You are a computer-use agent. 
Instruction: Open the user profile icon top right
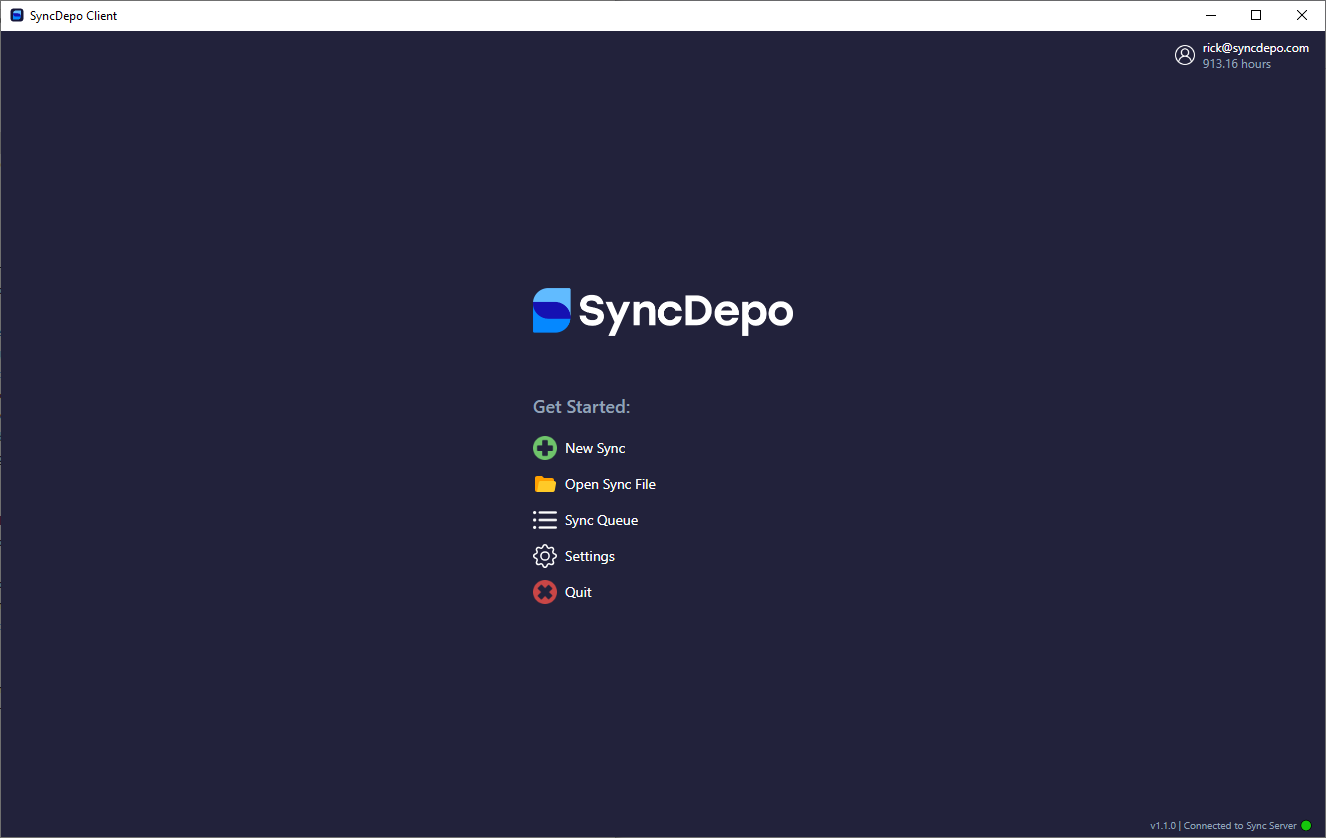[x=1185, y=55]
